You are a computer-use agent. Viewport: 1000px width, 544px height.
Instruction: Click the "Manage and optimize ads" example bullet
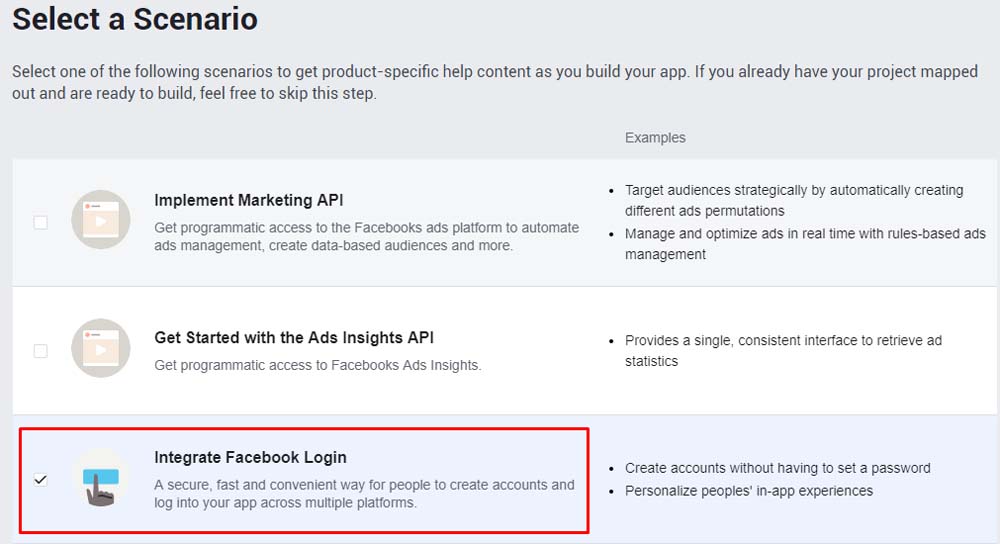[x=804, y=244]
